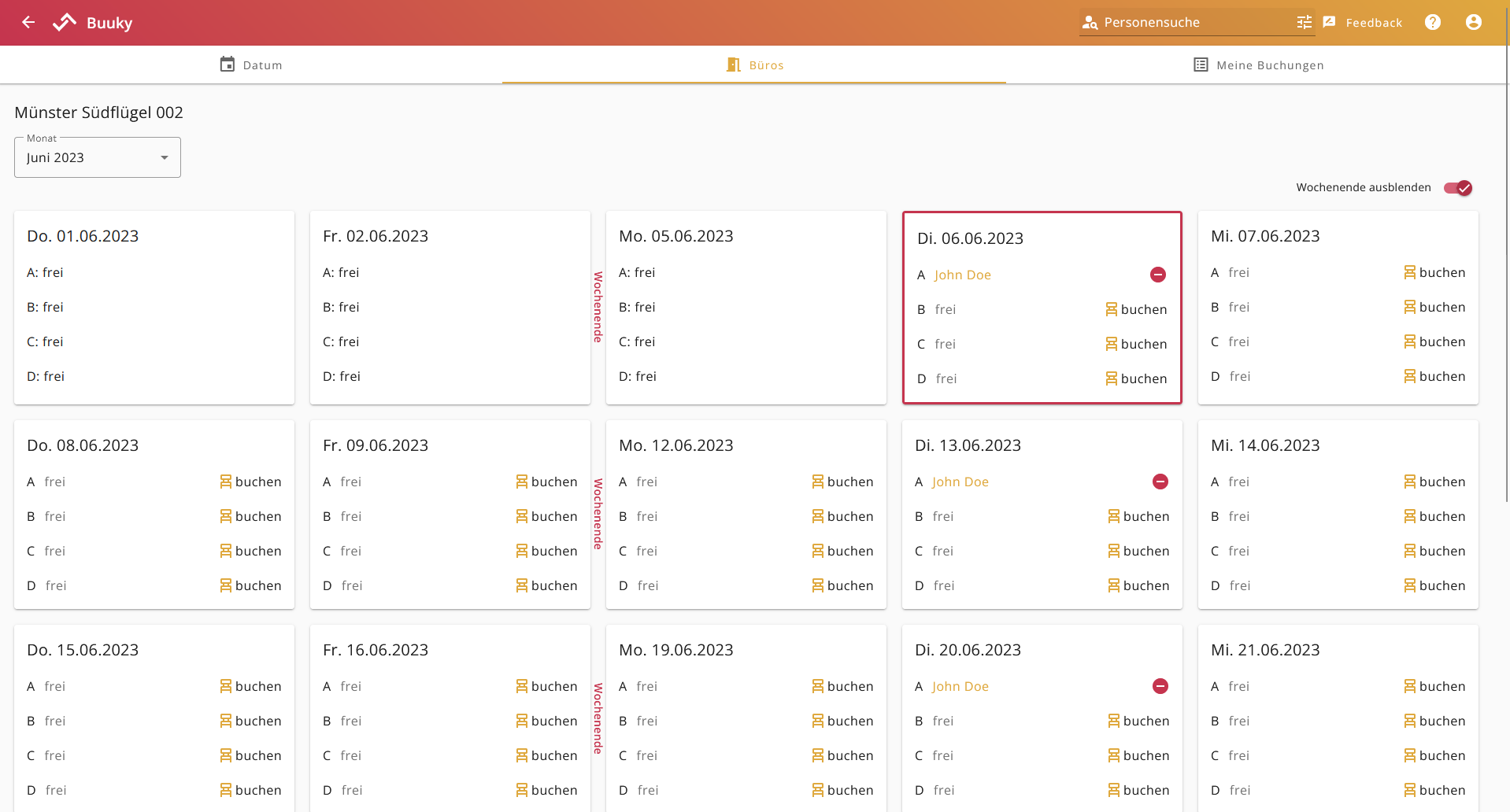Click desk icon for B on 13.06.2023
This screenshot has height=812, width=1510.
point(1114,516)
